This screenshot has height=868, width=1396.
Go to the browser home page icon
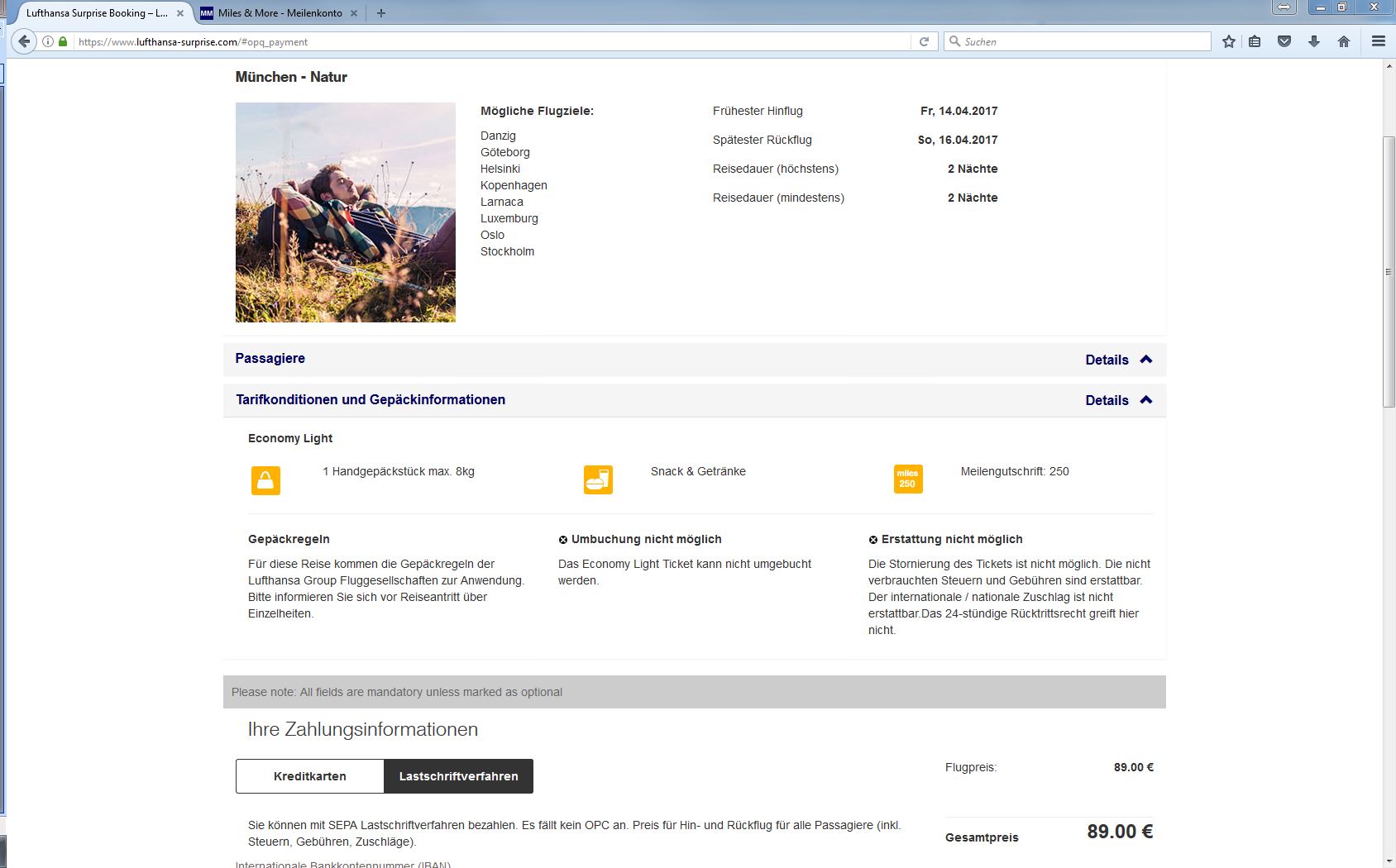tap(1344, 41)
